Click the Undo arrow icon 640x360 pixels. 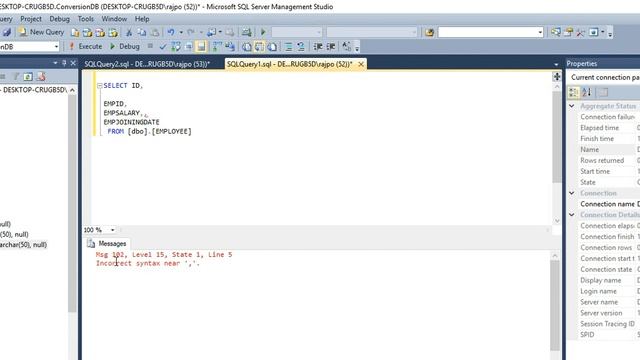tap(171, 32)
